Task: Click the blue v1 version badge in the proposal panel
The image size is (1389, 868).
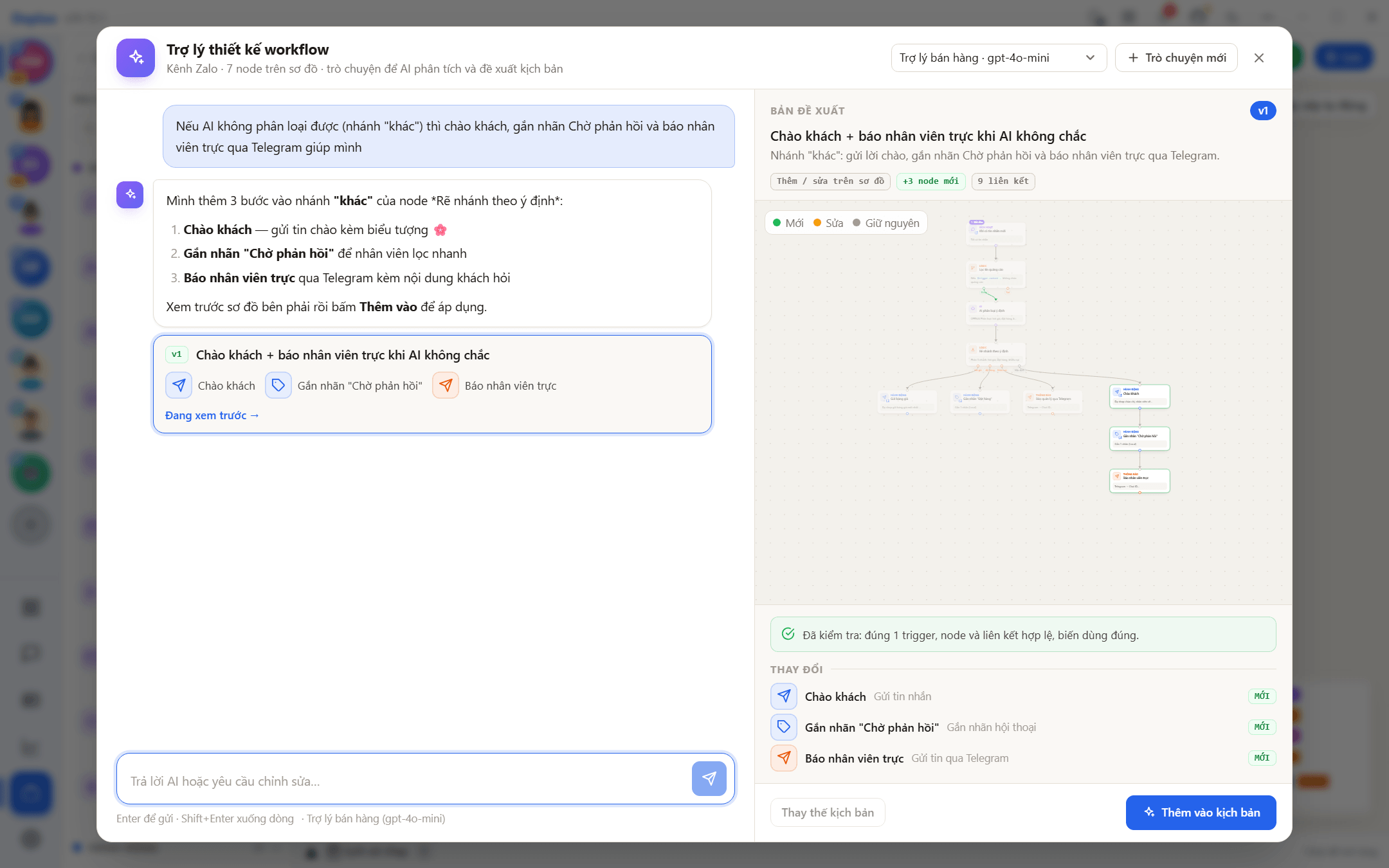Action: pos(1263,111)
